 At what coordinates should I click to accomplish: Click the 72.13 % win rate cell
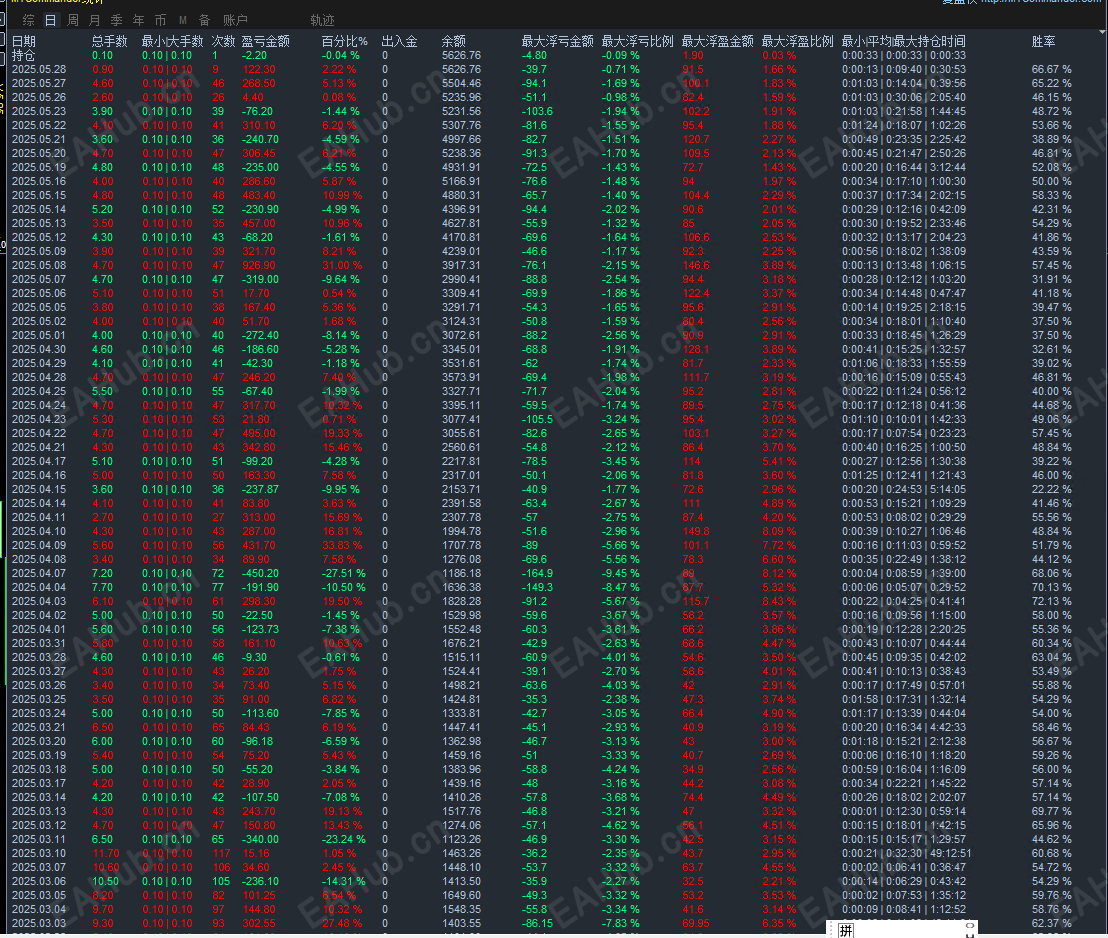tap(1051, 602)
